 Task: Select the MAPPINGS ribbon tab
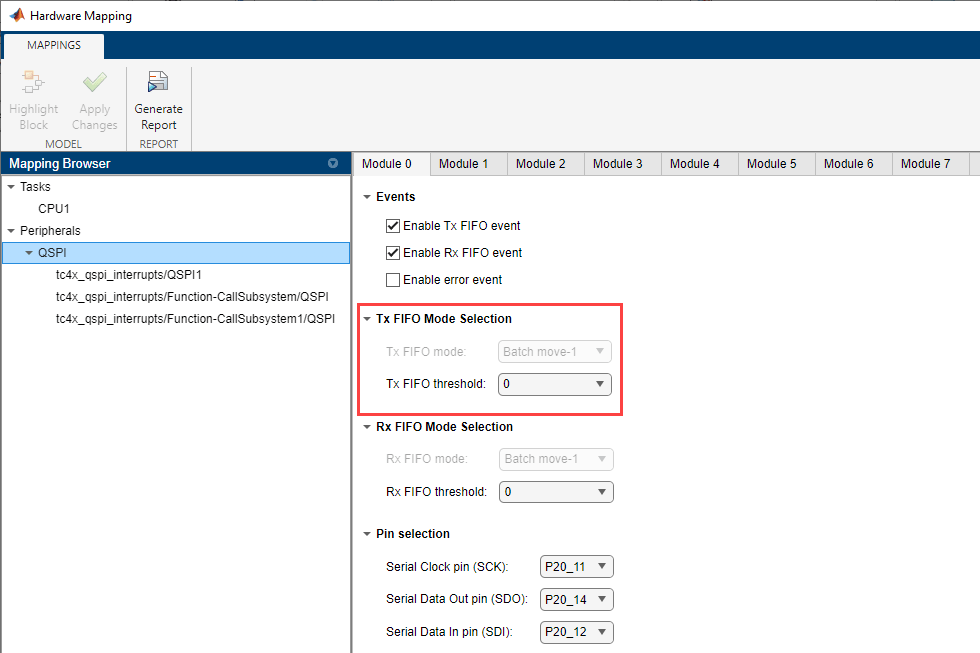tap(53, 45)
